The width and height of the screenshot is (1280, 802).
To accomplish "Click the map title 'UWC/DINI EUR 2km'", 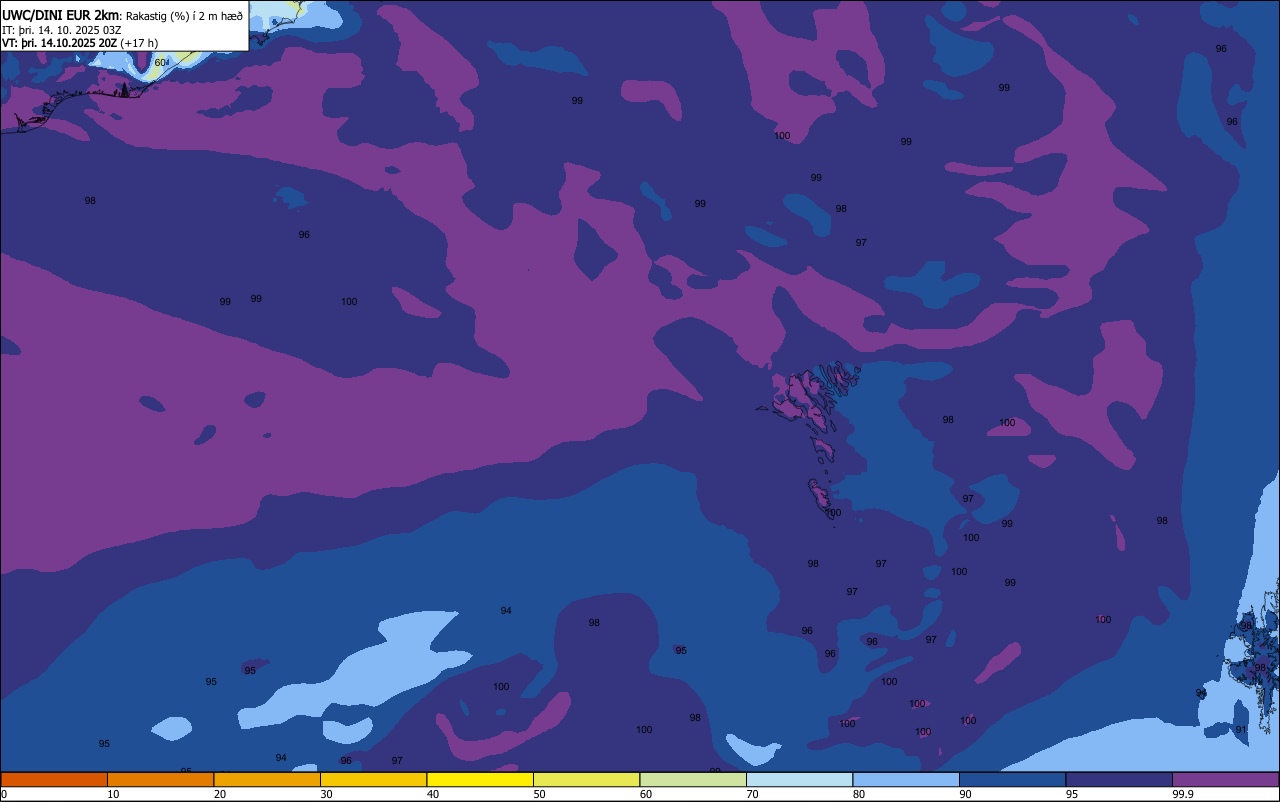I will coord(60,15).
